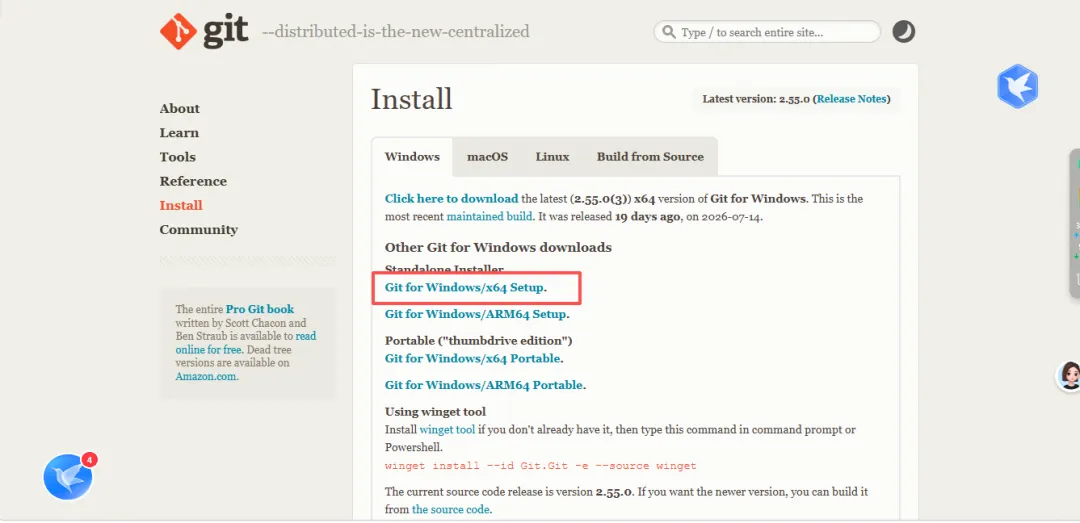Screen dimensions: 1080x523
Task: Select Install in the sidebar navigation
Action: tap(181, 205)
